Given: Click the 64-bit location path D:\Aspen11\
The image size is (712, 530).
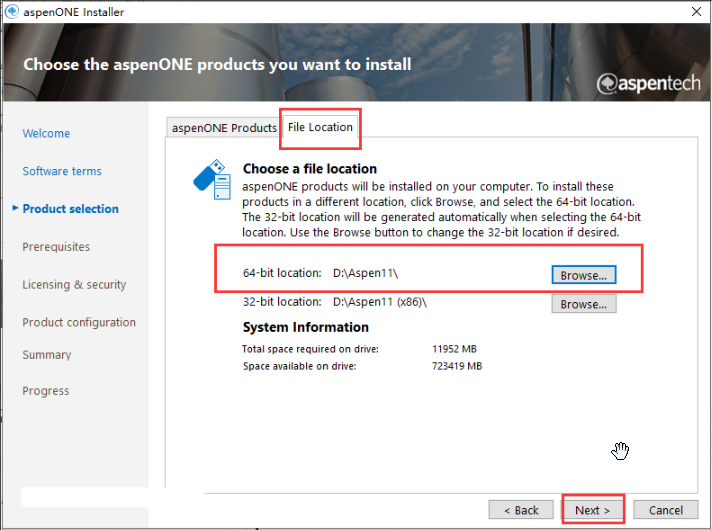Looking at the screenshot, I should pyautogui.click(x=366, y=273).
